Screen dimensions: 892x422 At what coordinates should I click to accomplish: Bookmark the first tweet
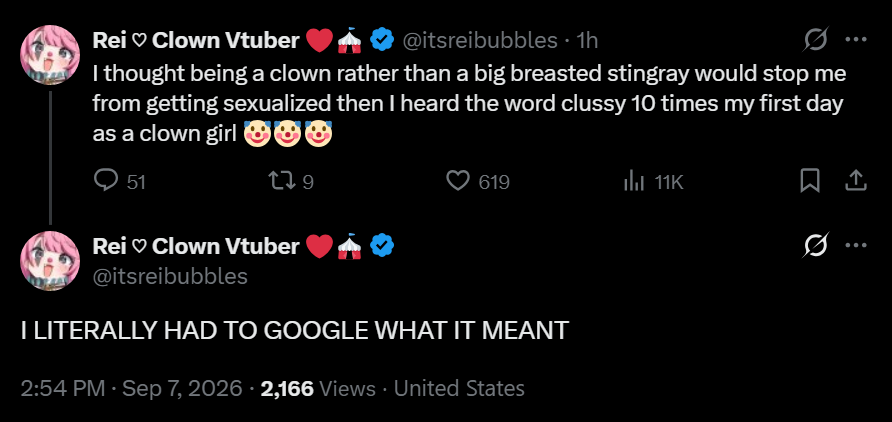pos(810,181)
